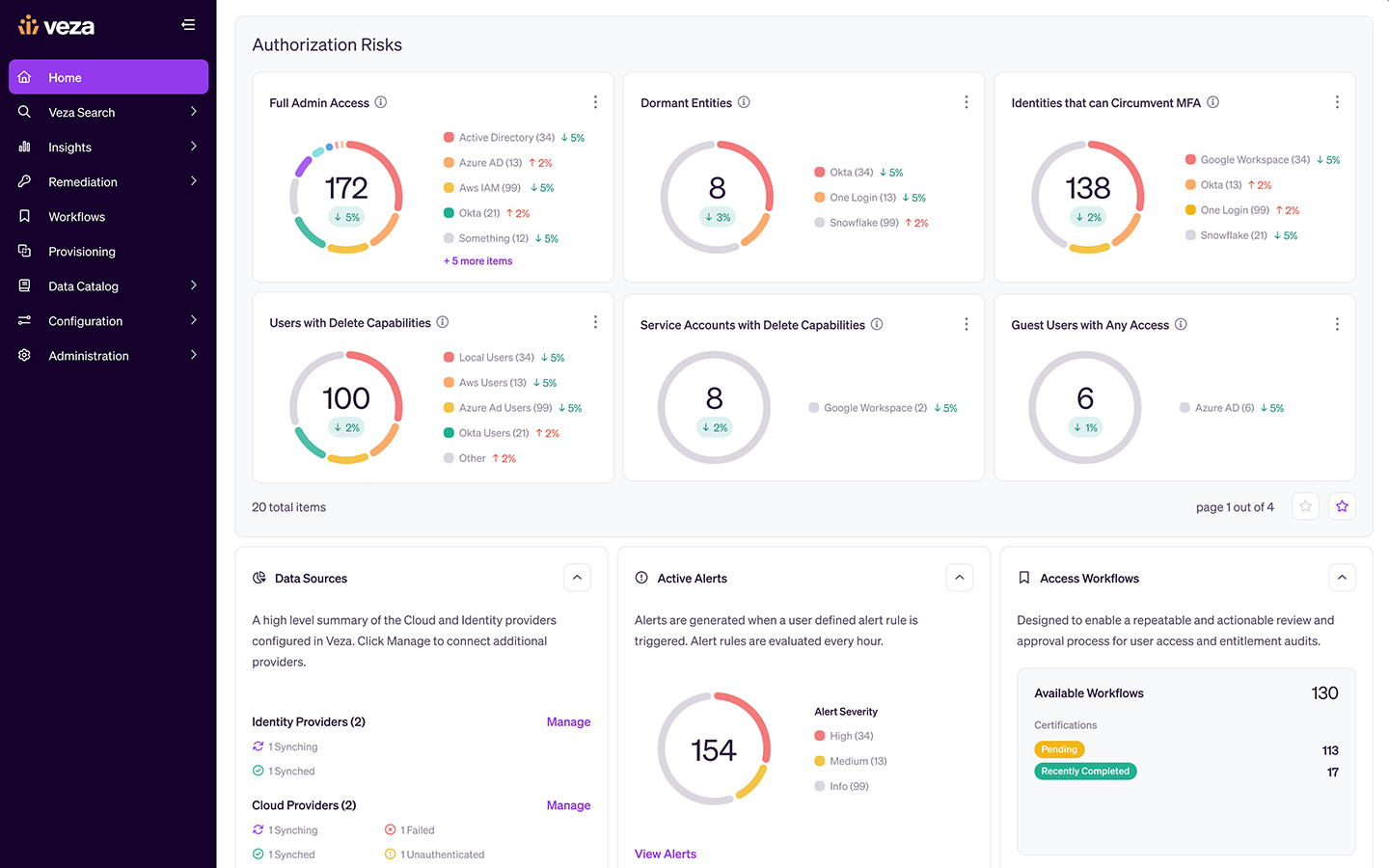Manage Cloud Providers
Screen dimensions: 1389x868
click(568, 805)
